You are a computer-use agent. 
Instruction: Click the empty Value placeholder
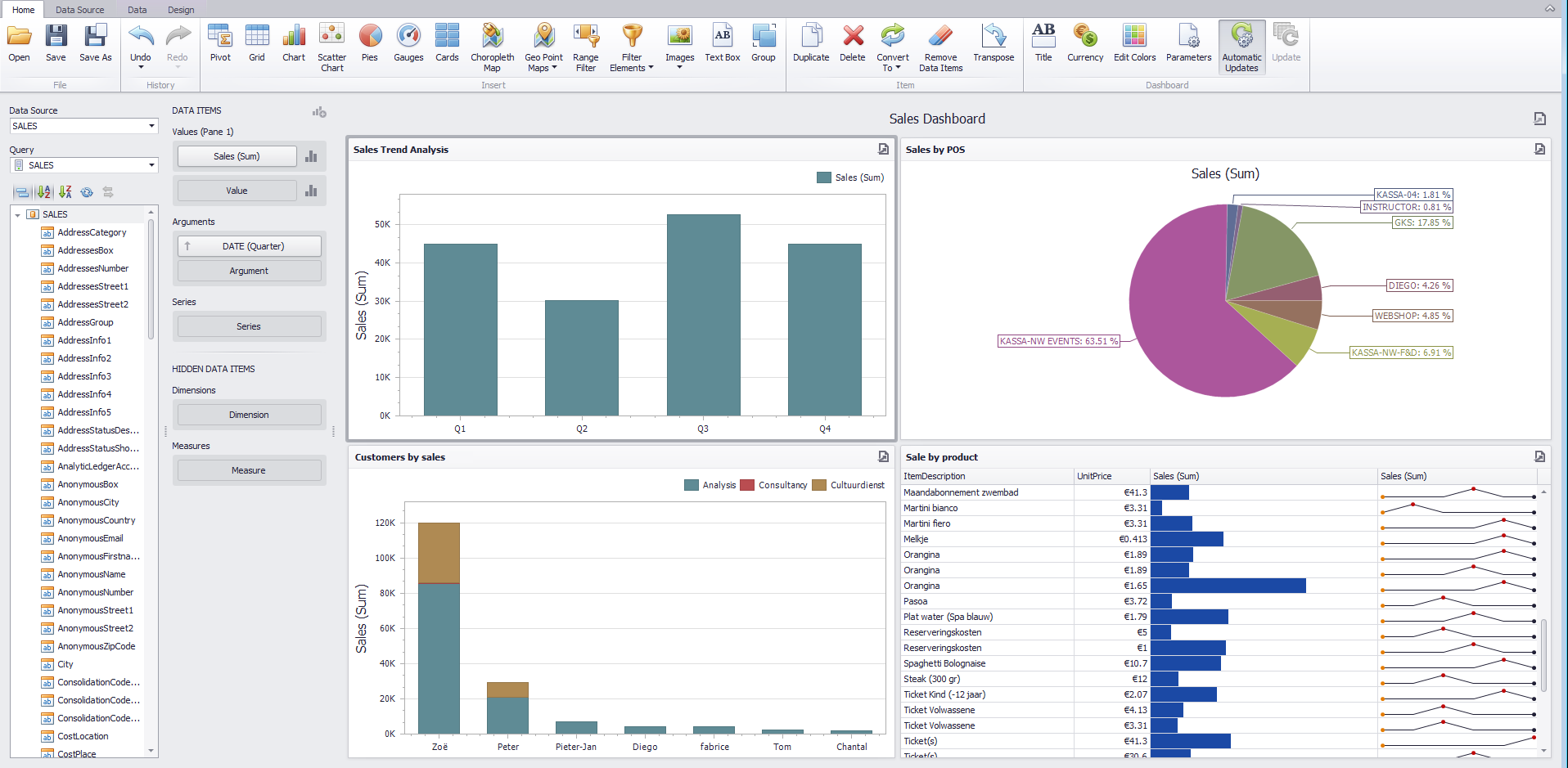click(x=237, y=191)
